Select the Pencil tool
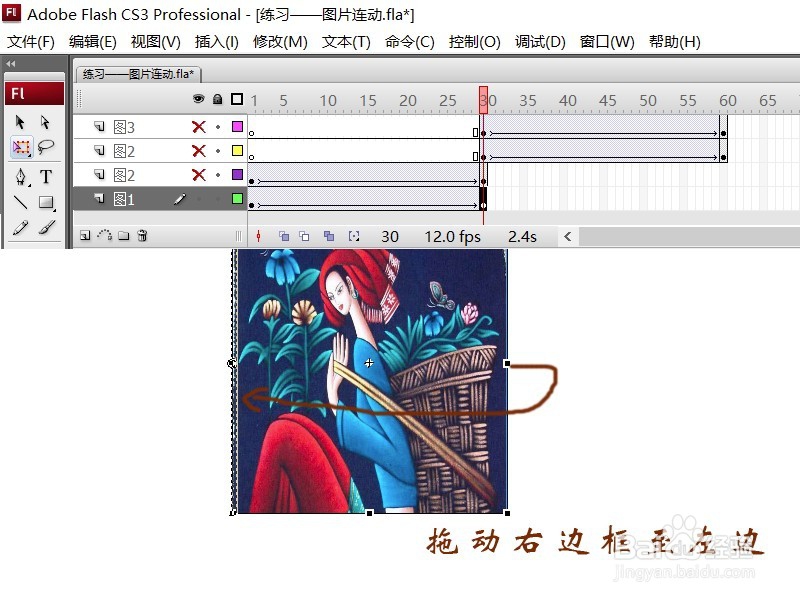This screenshot has width=800, height=600. click(20, 228)
